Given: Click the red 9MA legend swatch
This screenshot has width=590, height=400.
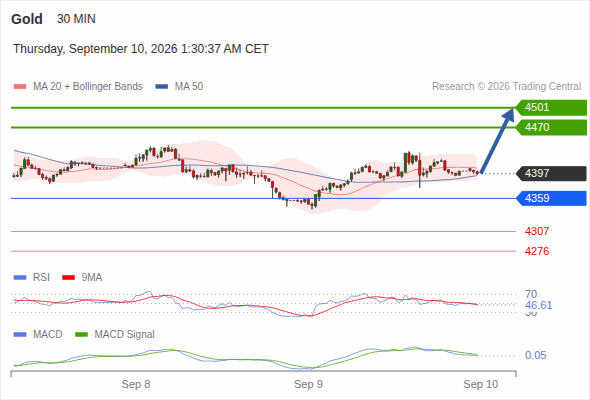Looking at the screenshot, I should click(x=68, y=278).
